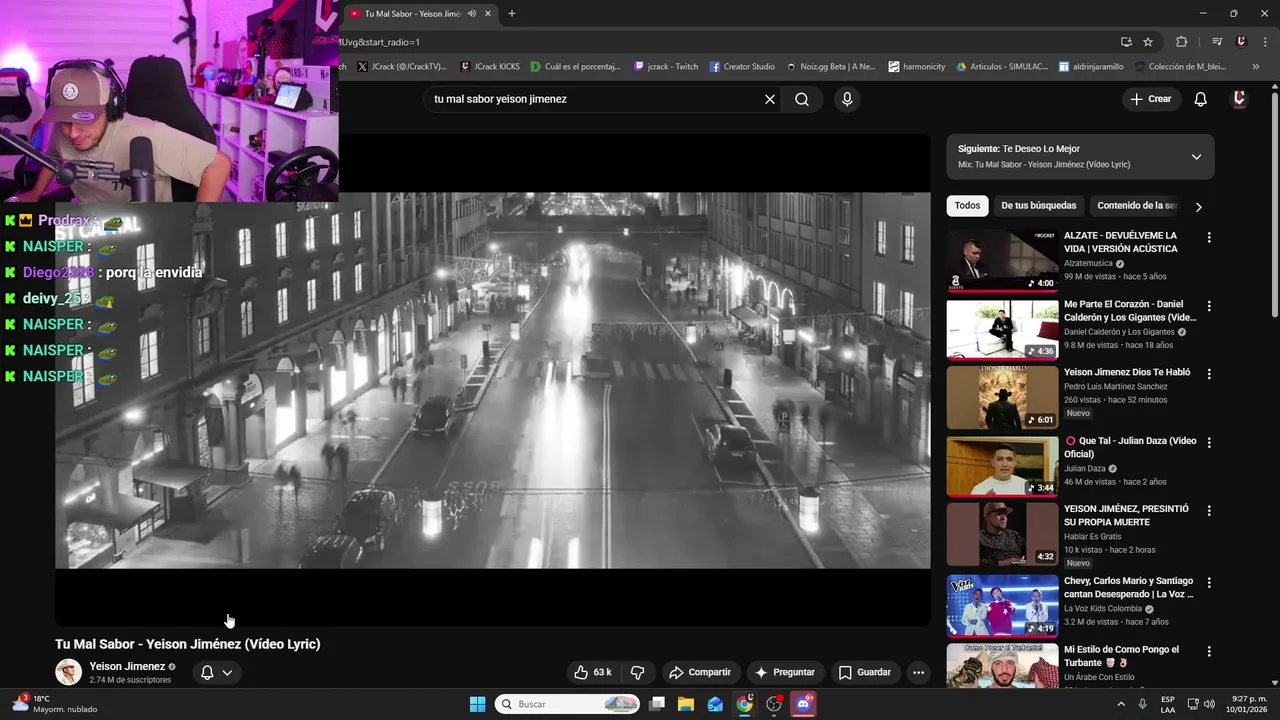Clear the YouTube search box text
The image size is (1280, 720).
coord(770,99)
